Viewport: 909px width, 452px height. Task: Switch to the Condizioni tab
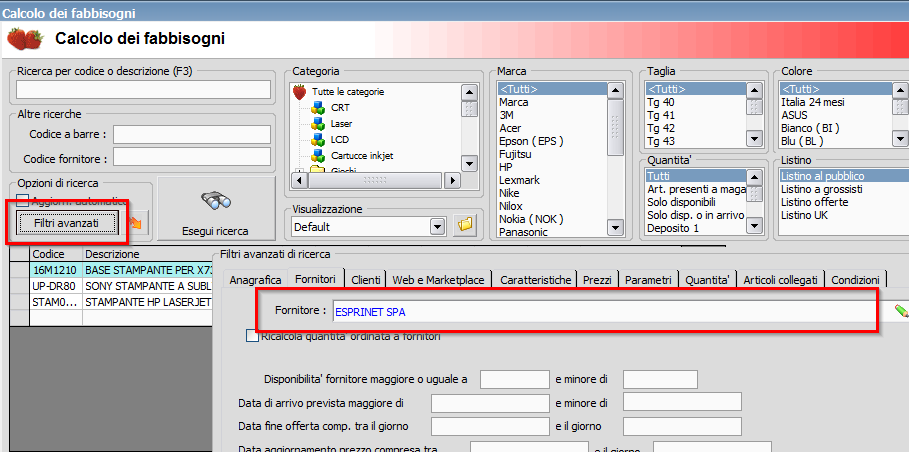coord(855,280)
